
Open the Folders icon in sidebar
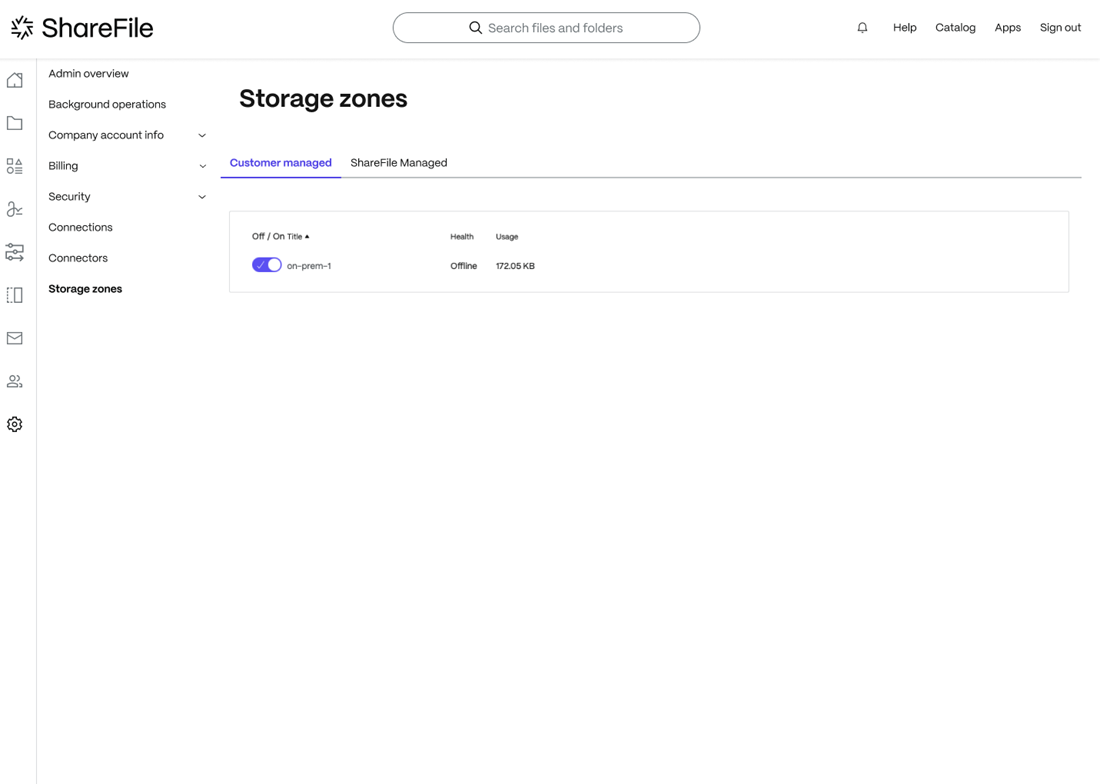click(15, 123)
